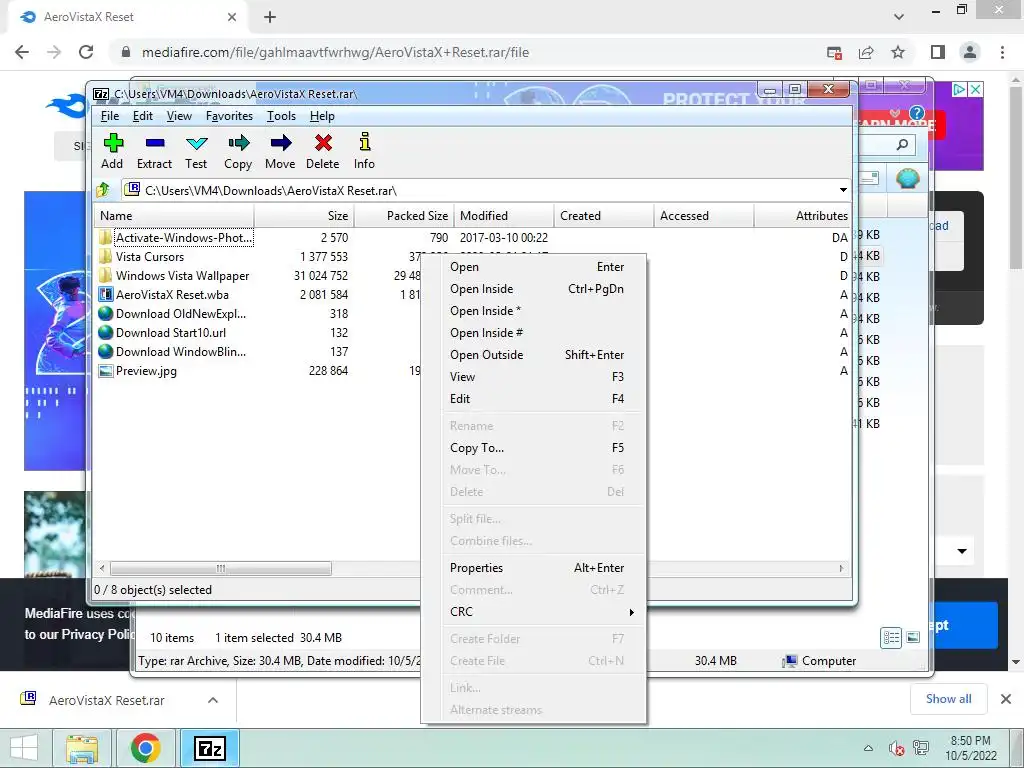This screenshot has width=1024, height=768.
Task: Expand options for AeroVistaX Reset.rar download
Action: click(x=213, y=700)
